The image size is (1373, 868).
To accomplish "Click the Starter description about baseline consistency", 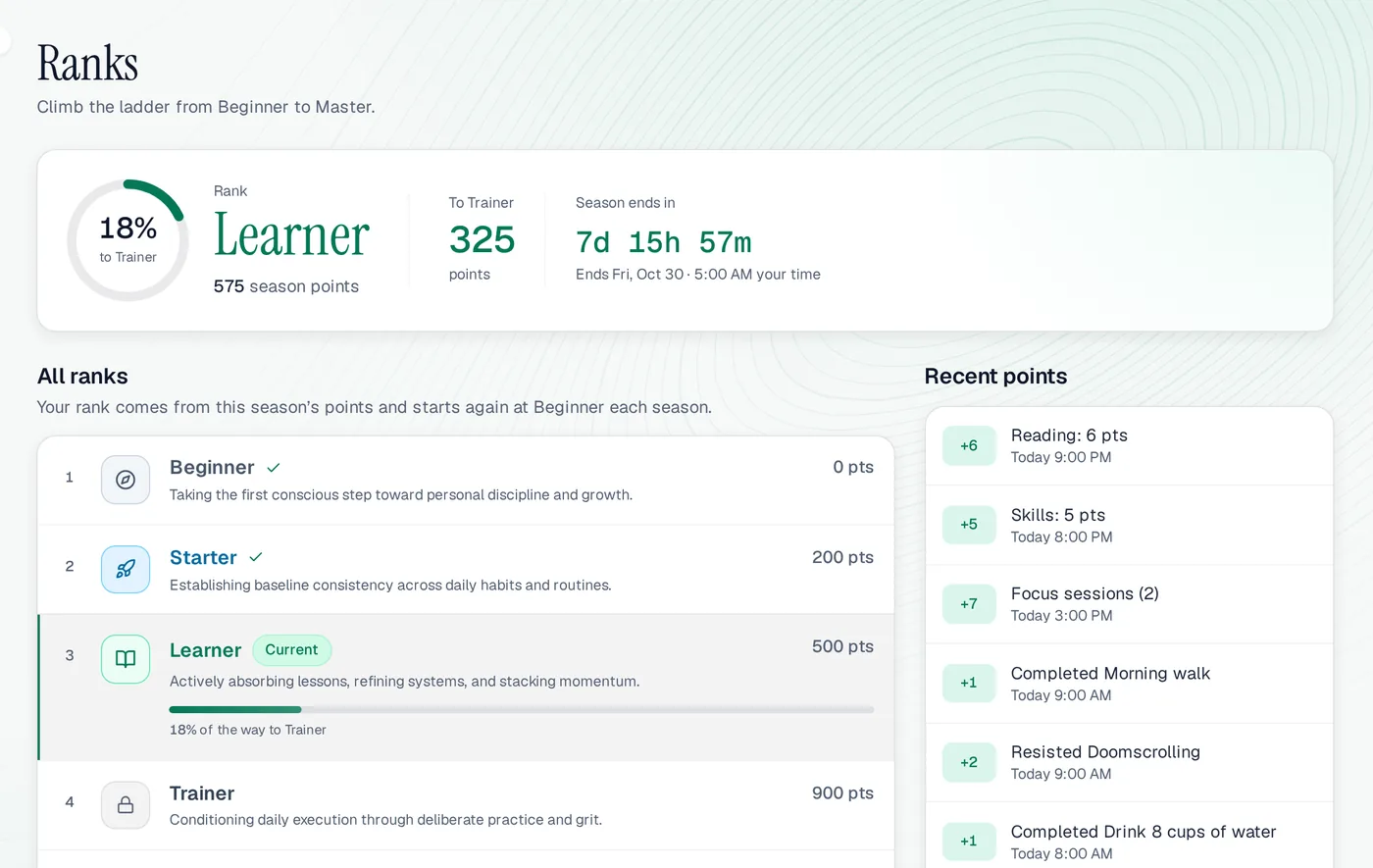I will (x=390, y=586).
